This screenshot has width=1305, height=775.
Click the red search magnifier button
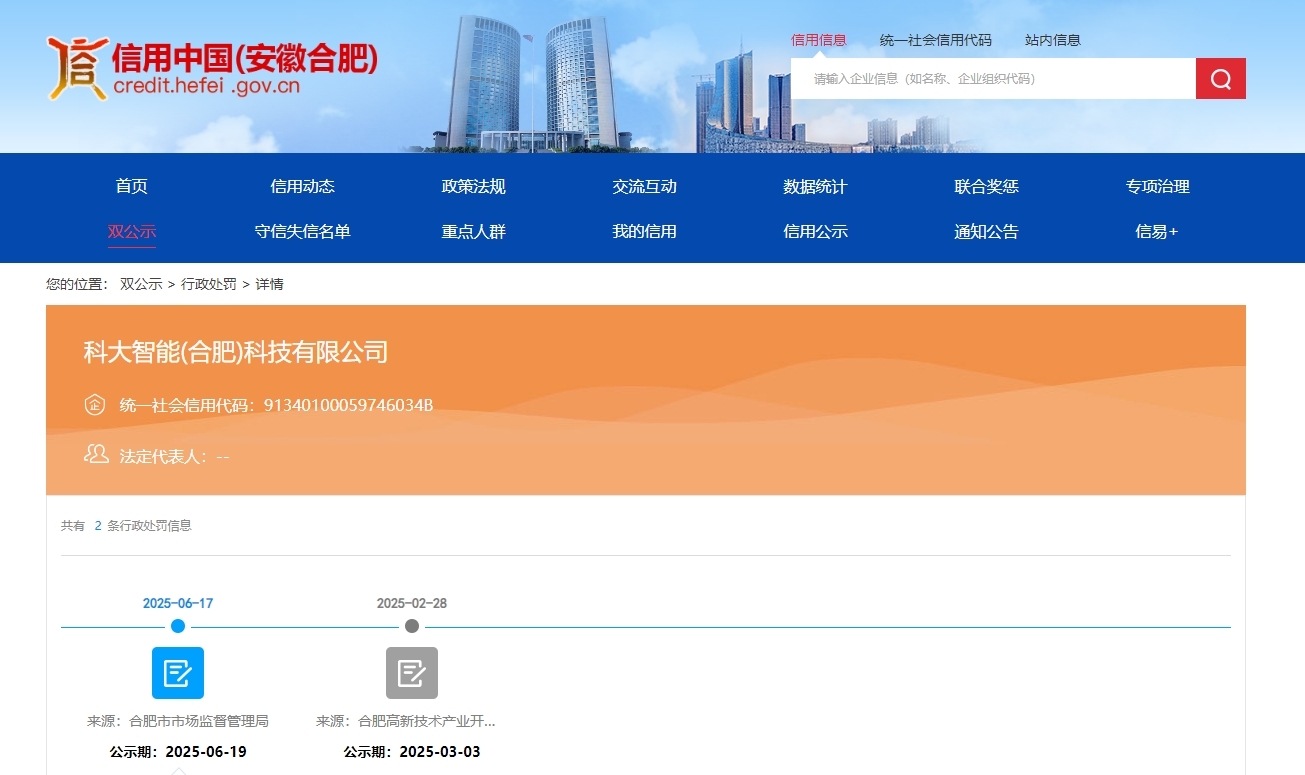tap(1220, 79)
